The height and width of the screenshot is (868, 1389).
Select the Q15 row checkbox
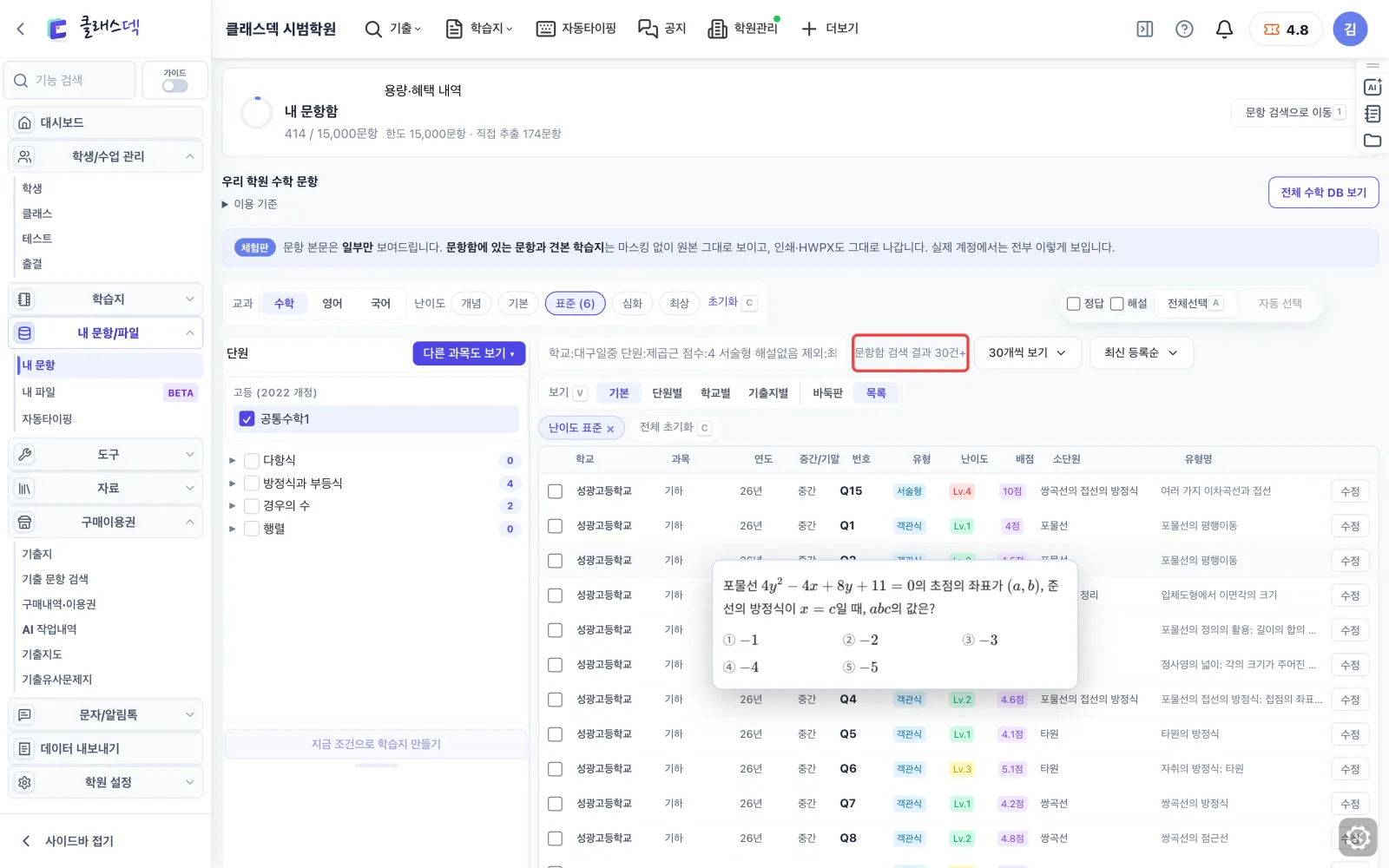[555, 491]
